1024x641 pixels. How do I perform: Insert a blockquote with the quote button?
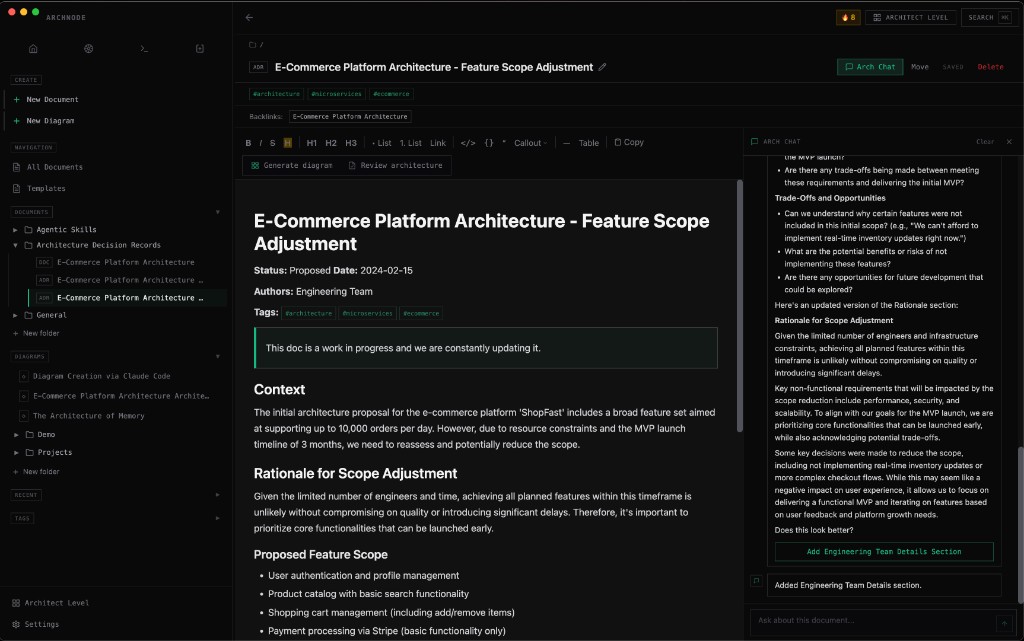click(504, 142)
